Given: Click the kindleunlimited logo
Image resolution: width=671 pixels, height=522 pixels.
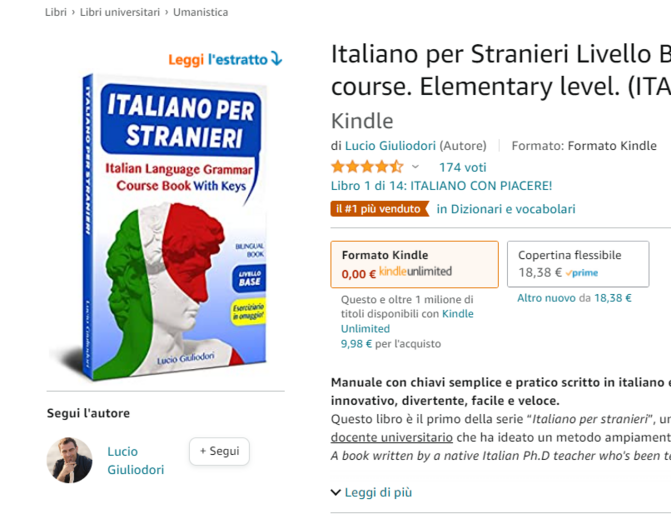Looking at the screenshot, I should (x=415, y=271).
